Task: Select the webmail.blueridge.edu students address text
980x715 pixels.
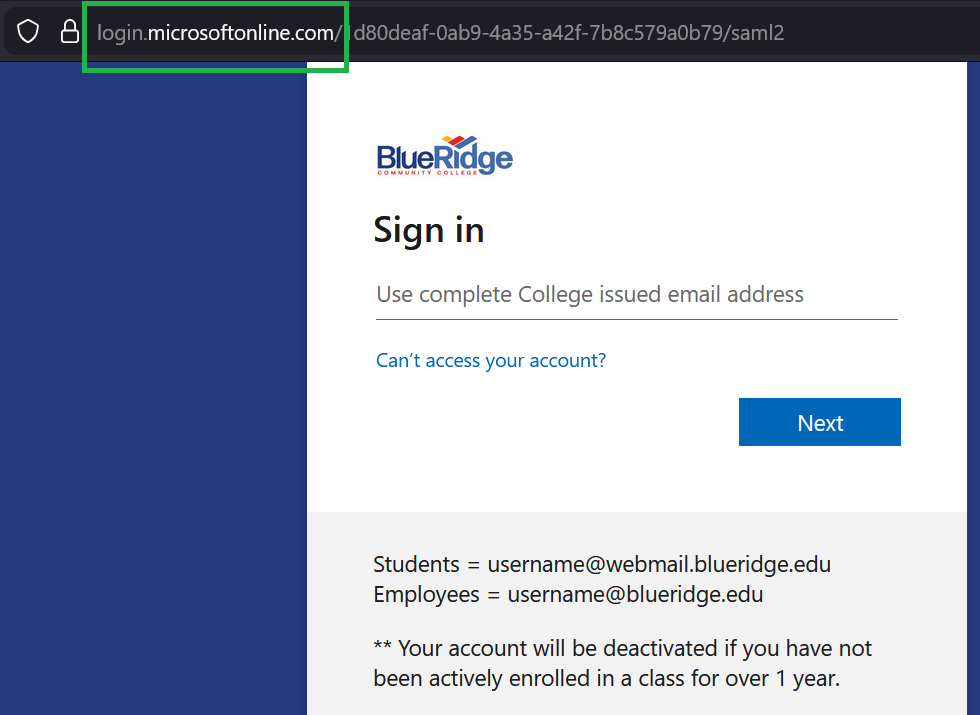Action: point(658,563)
